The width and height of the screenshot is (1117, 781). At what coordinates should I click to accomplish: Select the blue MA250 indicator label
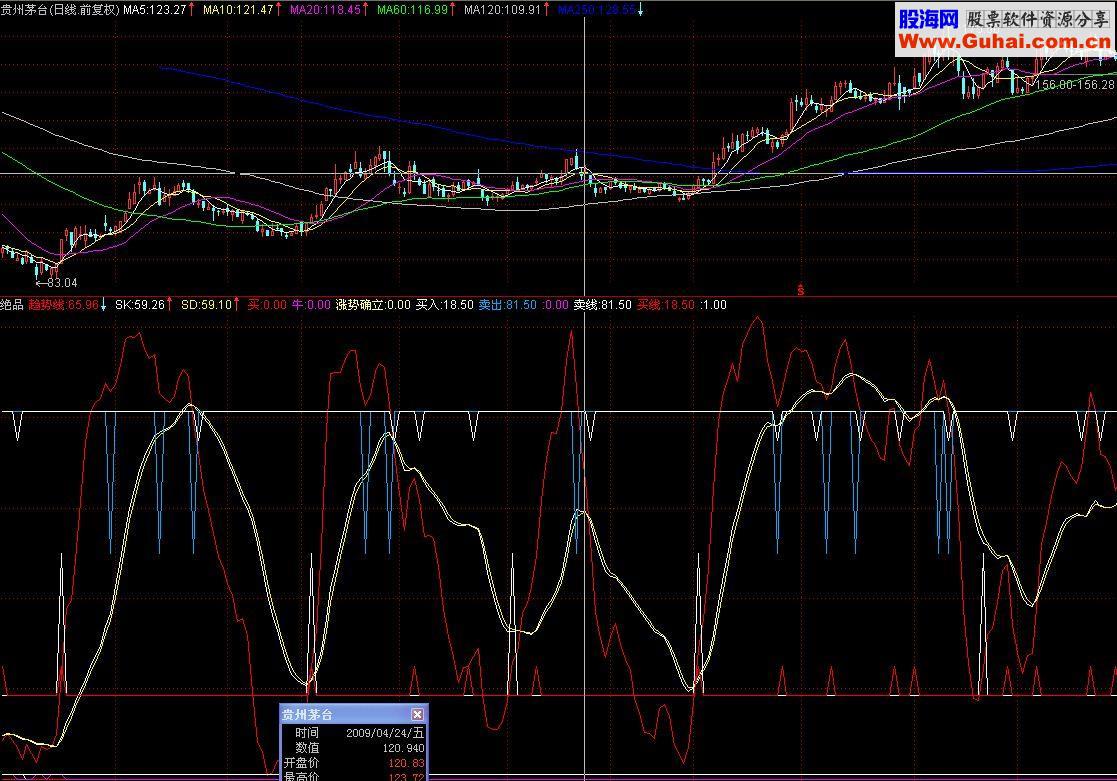tap(596, 9)
